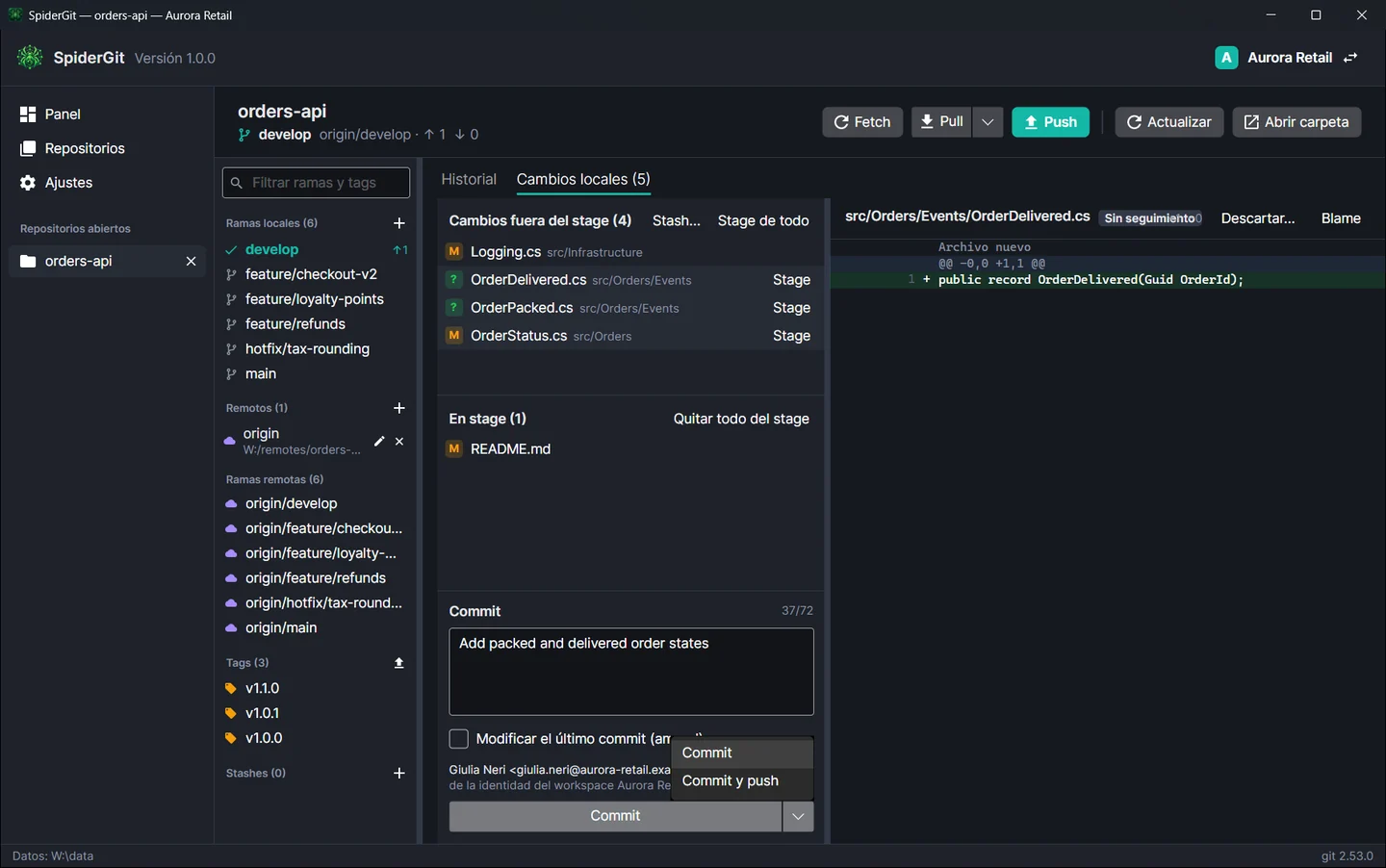Edit the origin remote with pencil icon
Viewport: 1386px width, 868px height.
pos(379,441)
